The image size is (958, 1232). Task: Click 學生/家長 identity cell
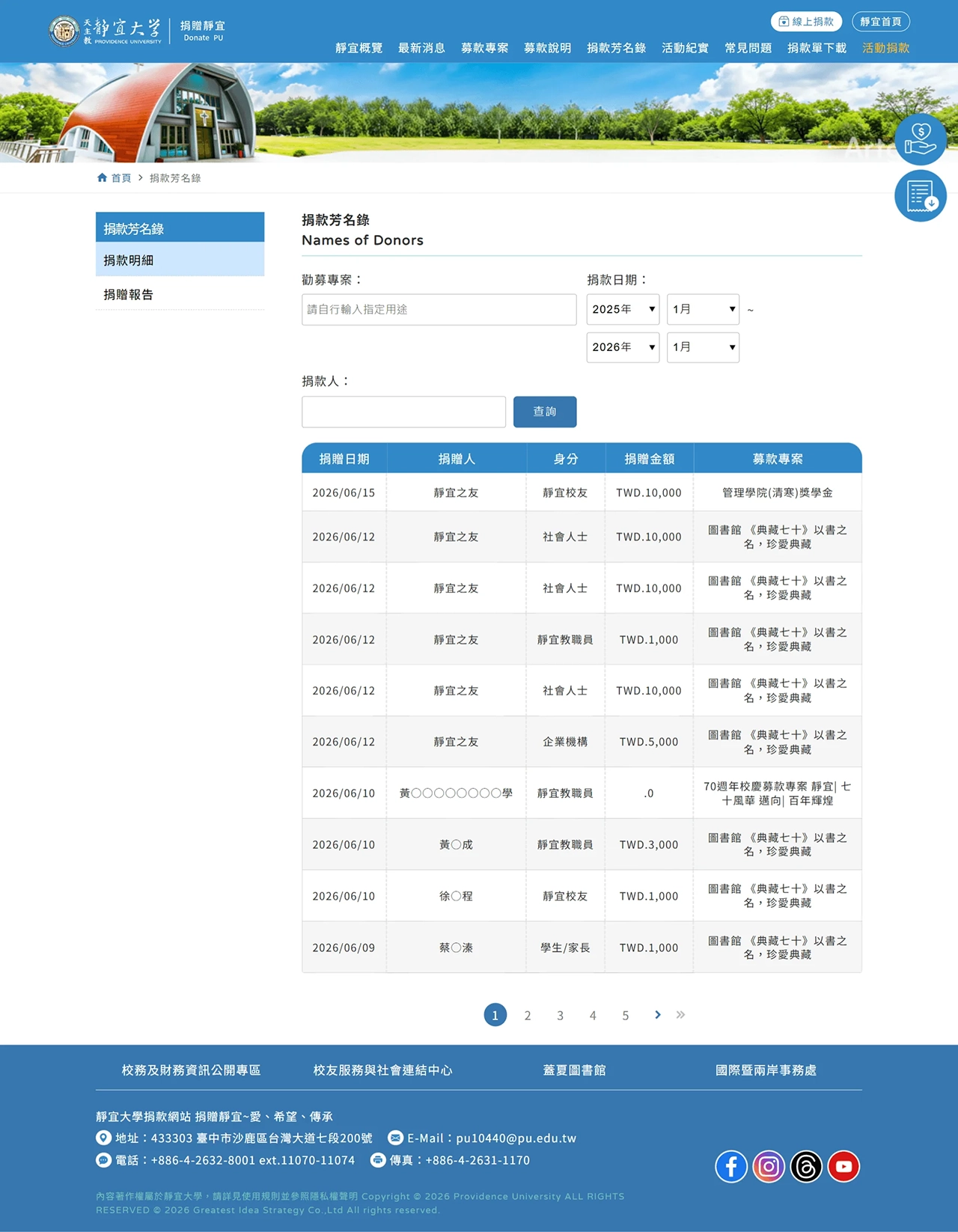[x=565, y=948]
